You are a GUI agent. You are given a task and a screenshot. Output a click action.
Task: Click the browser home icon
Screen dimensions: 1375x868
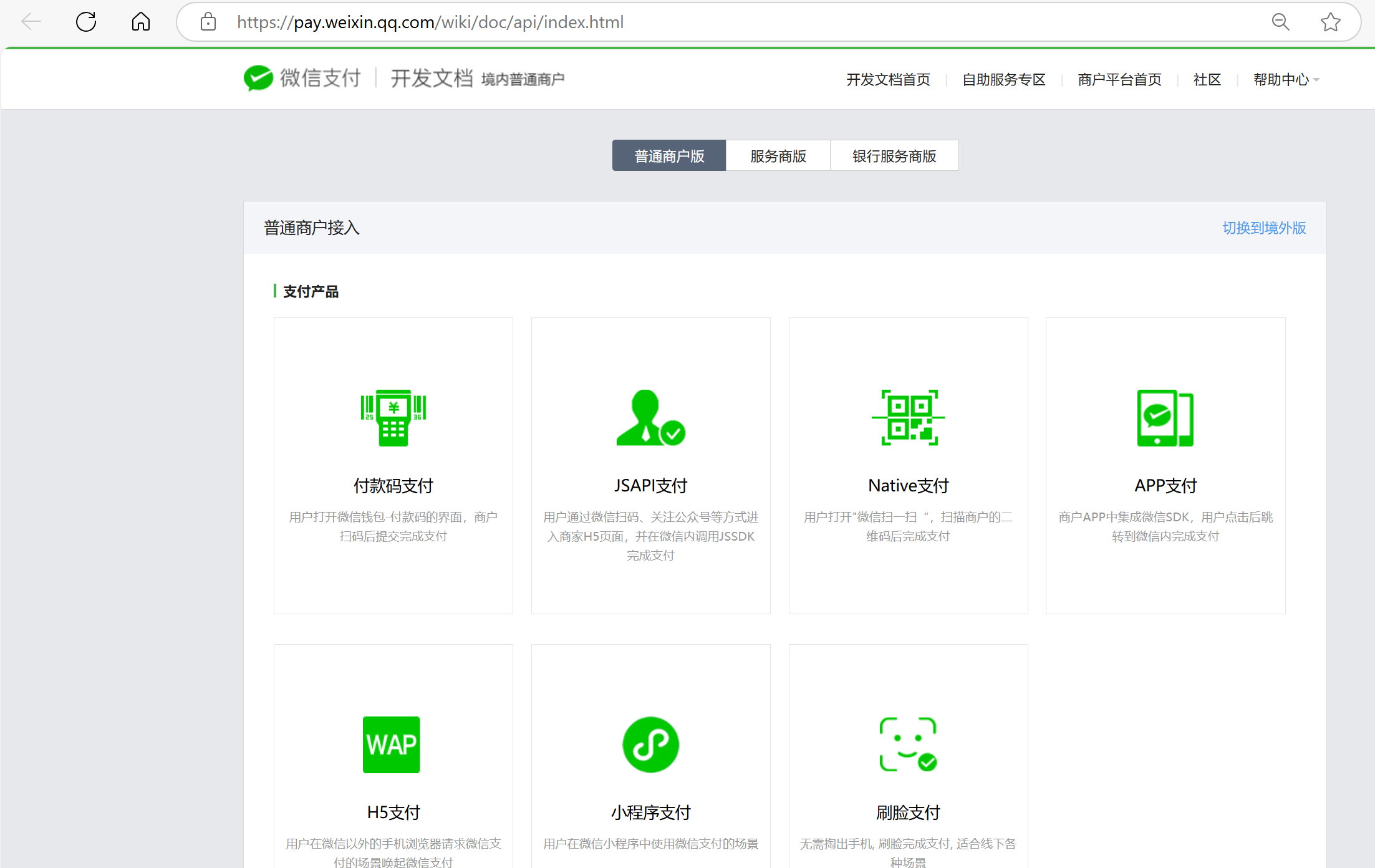pos(140,22)
